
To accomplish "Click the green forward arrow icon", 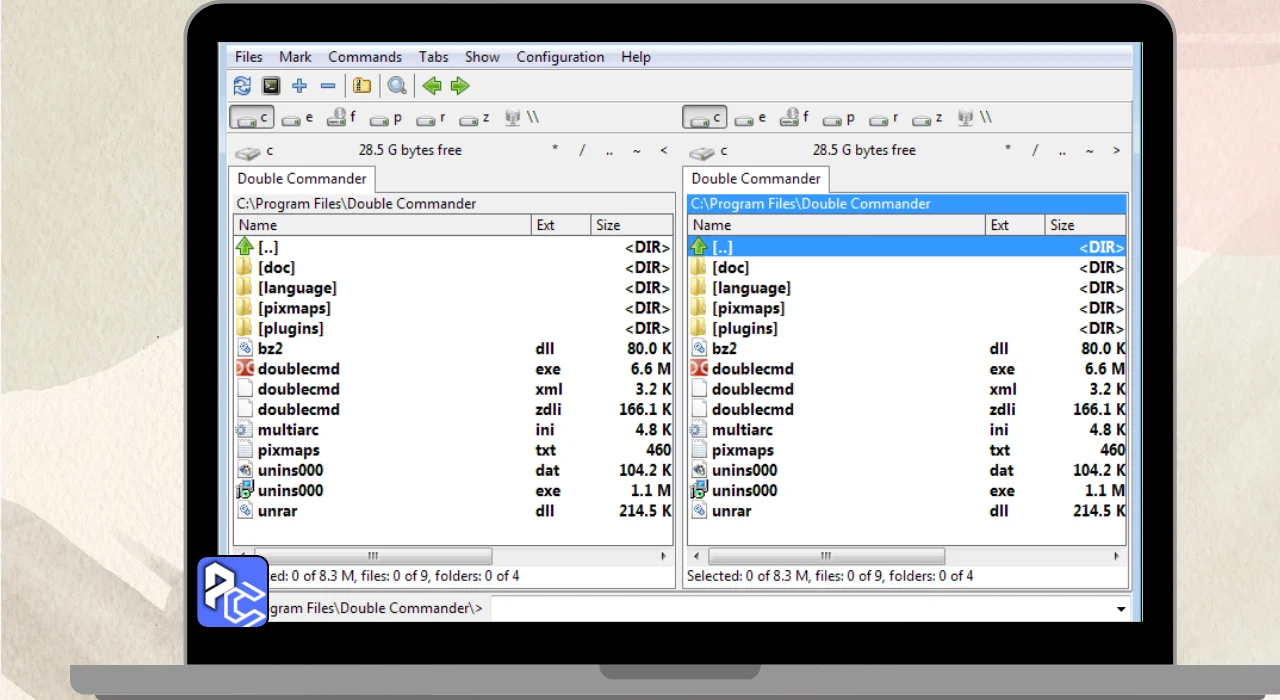I will click(460, 86).
